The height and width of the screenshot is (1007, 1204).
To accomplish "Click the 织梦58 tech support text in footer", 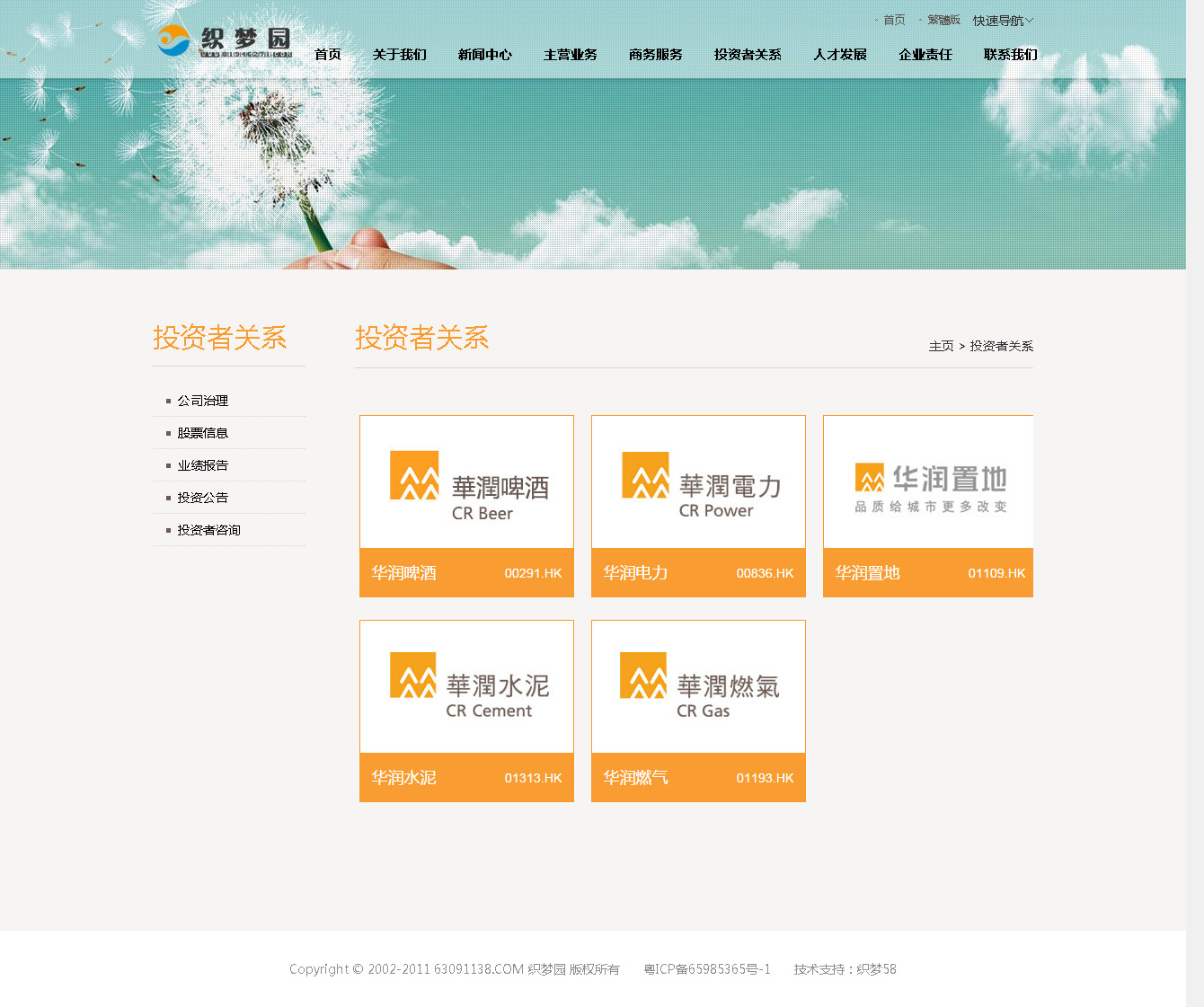I will point(876,969).
